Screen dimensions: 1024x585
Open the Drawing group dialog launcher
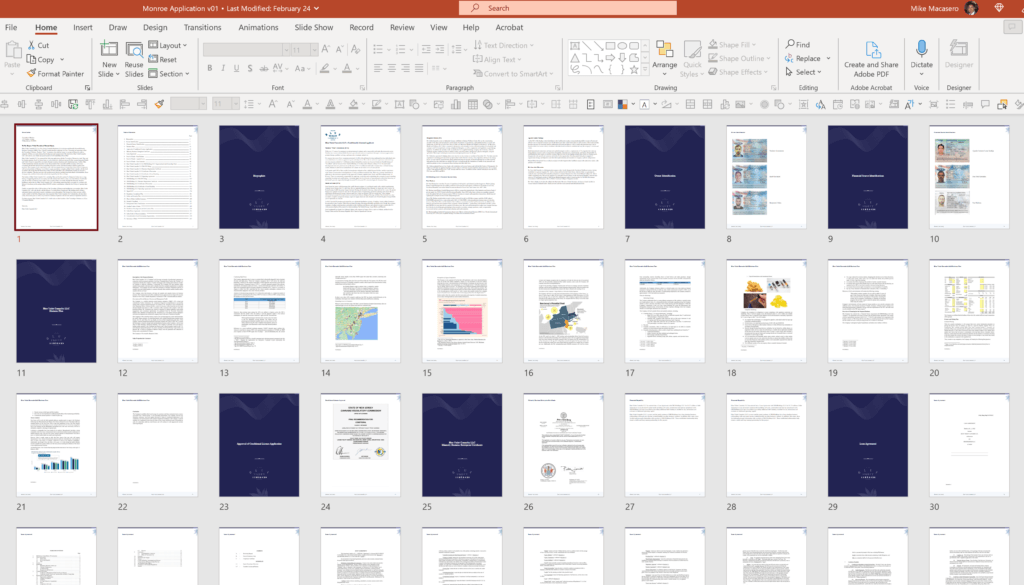[773, 87]
